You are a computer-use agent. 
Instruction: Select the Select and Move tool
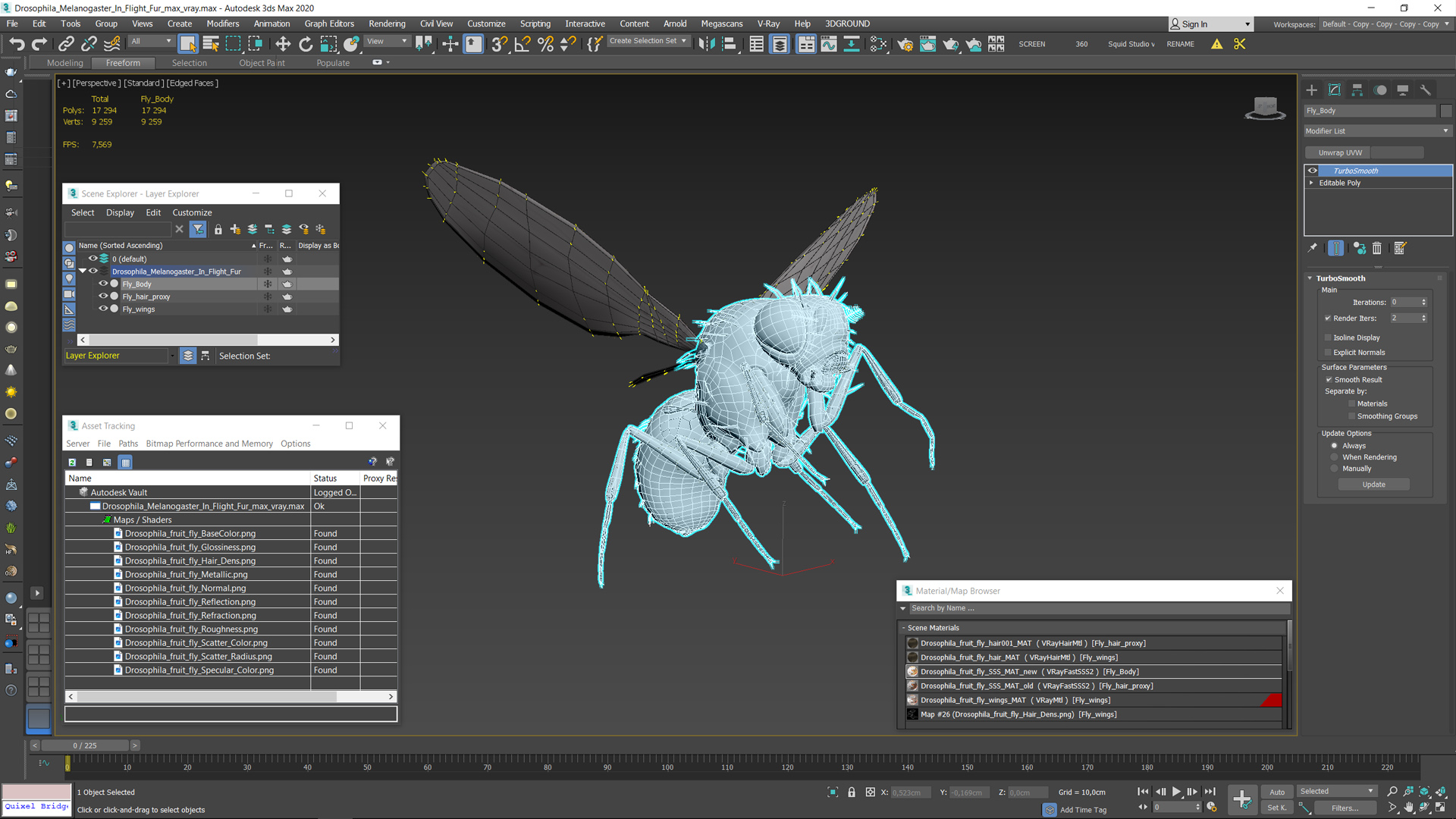(282, 43)
